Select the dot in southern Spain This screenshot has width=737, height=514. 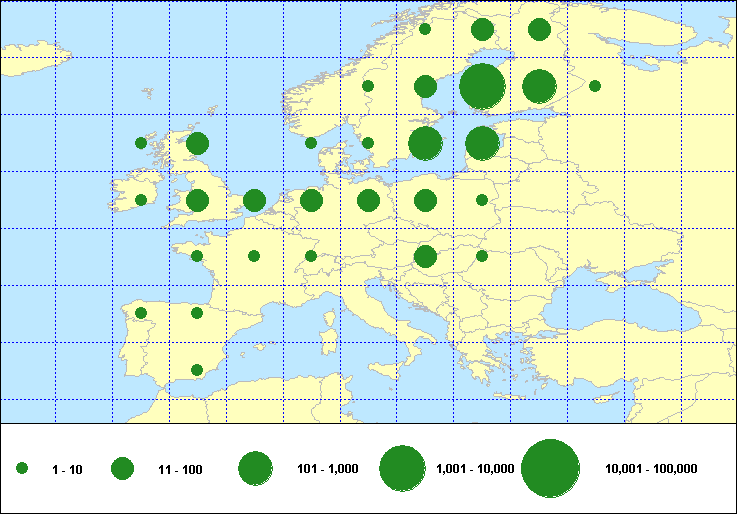pos(197,370)
